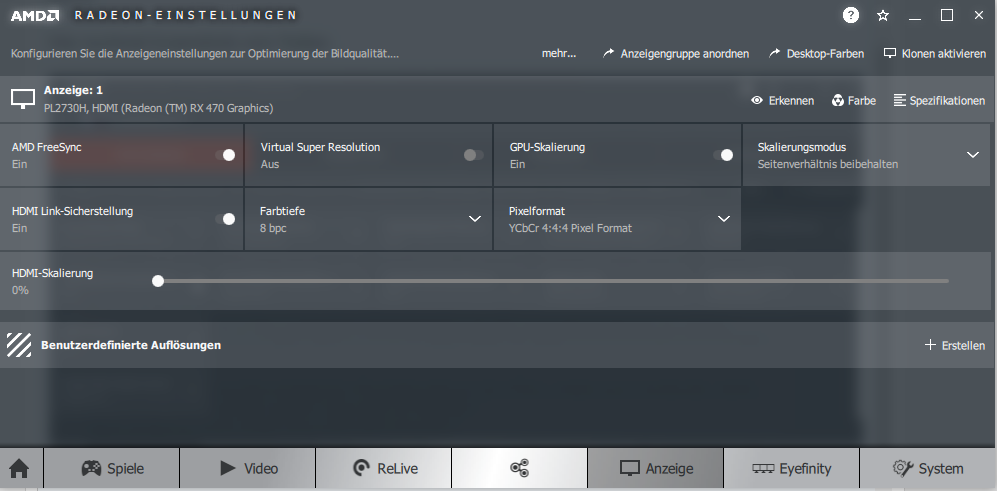
Task: Open the Eyefinity tab
Action: (x=792, y=469)
